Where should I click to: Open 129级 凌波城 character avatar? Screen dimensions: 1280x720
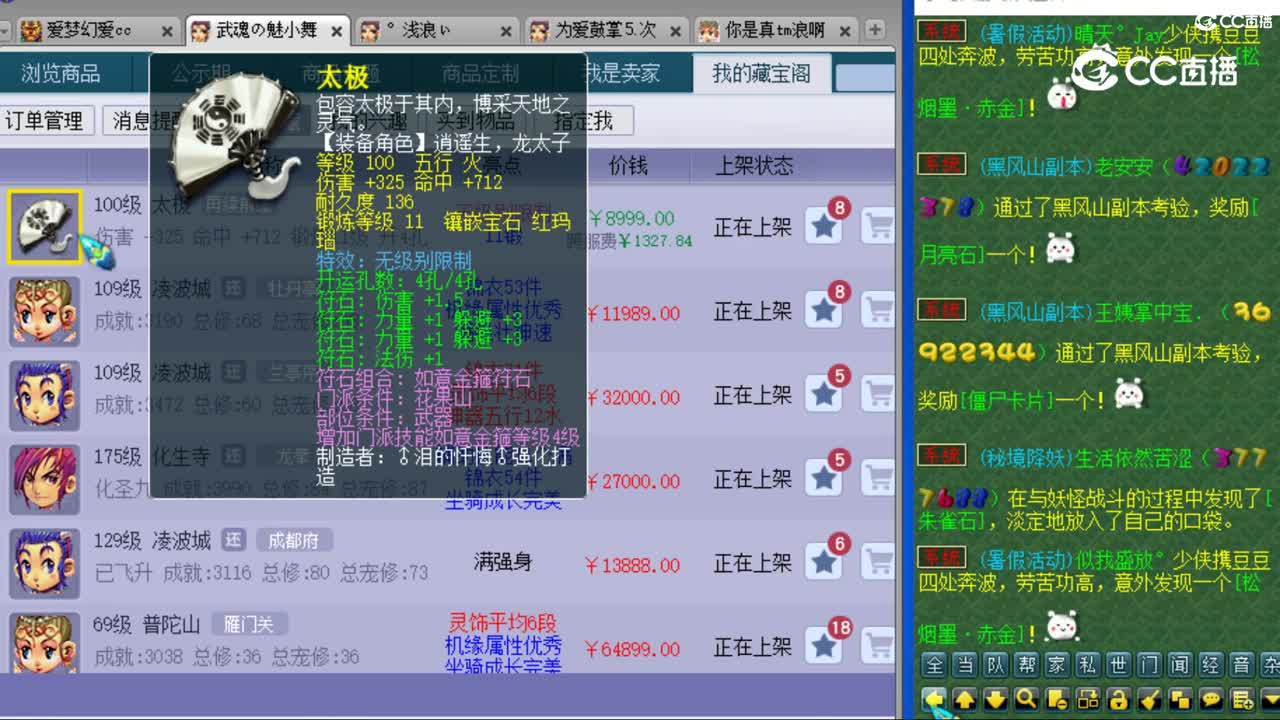coord(45,563)
